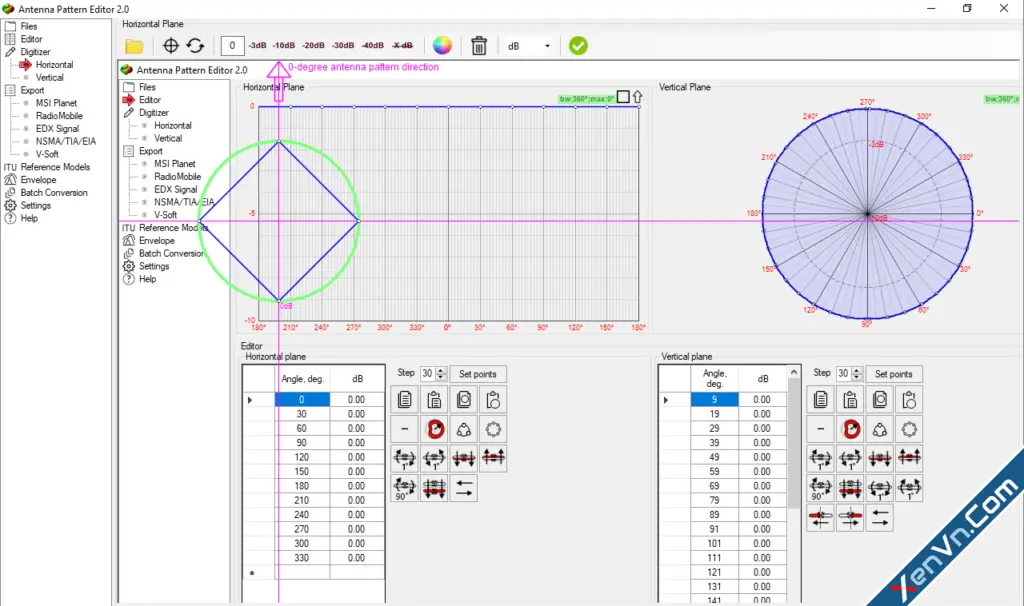This screenshot has height=606, width=1024.
Task: Click red bar right-arrow shift icon in Vertical plane
Action: (850, 517)
